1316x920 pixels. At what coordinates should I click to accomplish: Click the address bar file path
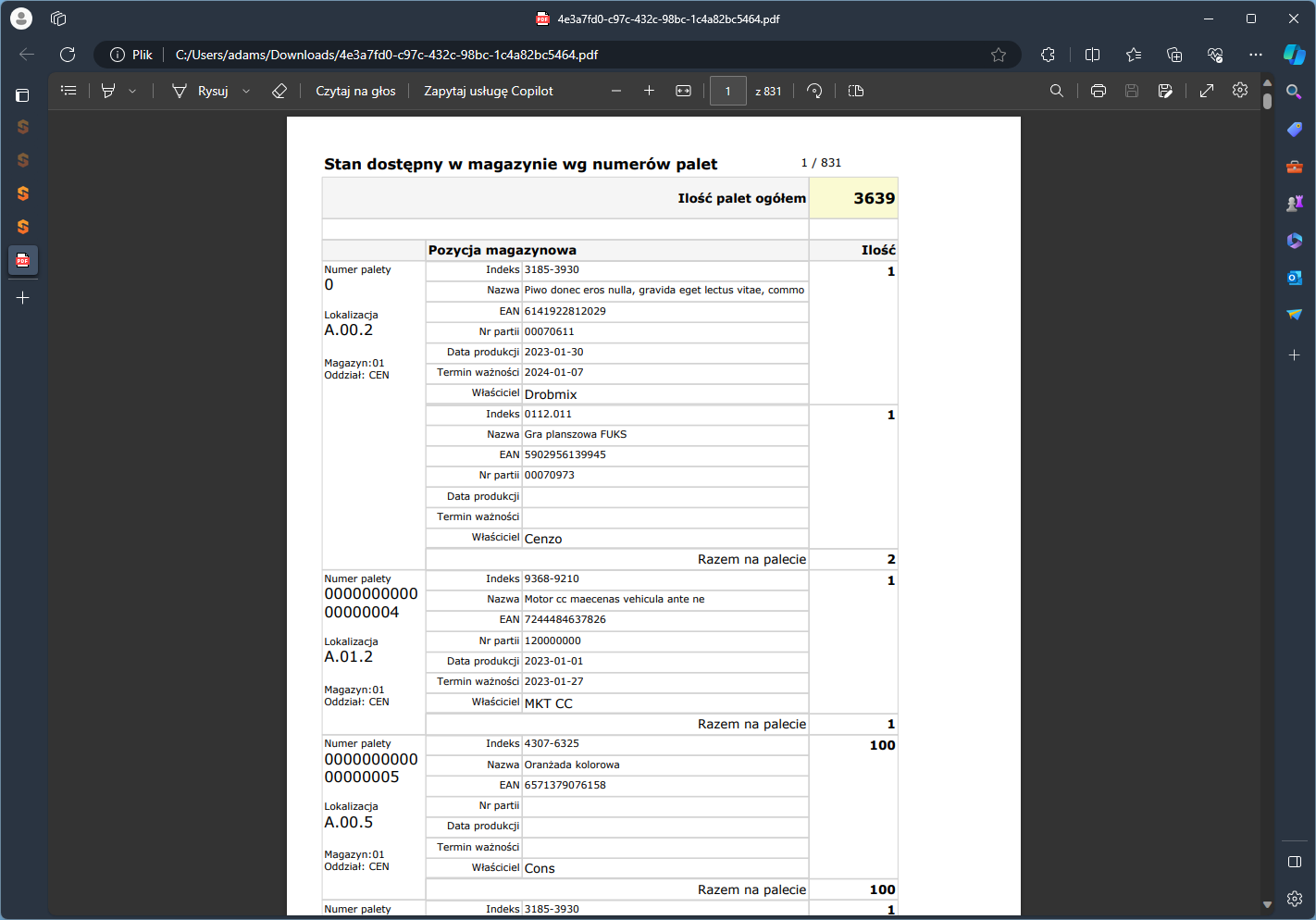[x=387, y=55]
